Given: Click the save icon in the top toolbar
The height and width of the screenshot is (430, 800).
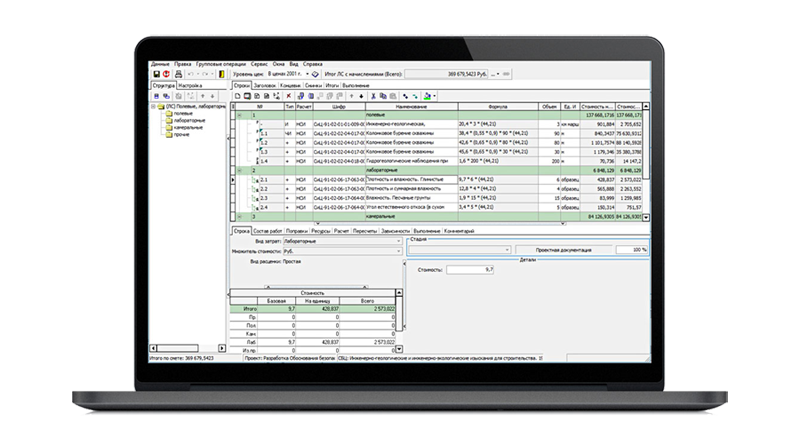Looking at the screenshot, I should (156, 73).
